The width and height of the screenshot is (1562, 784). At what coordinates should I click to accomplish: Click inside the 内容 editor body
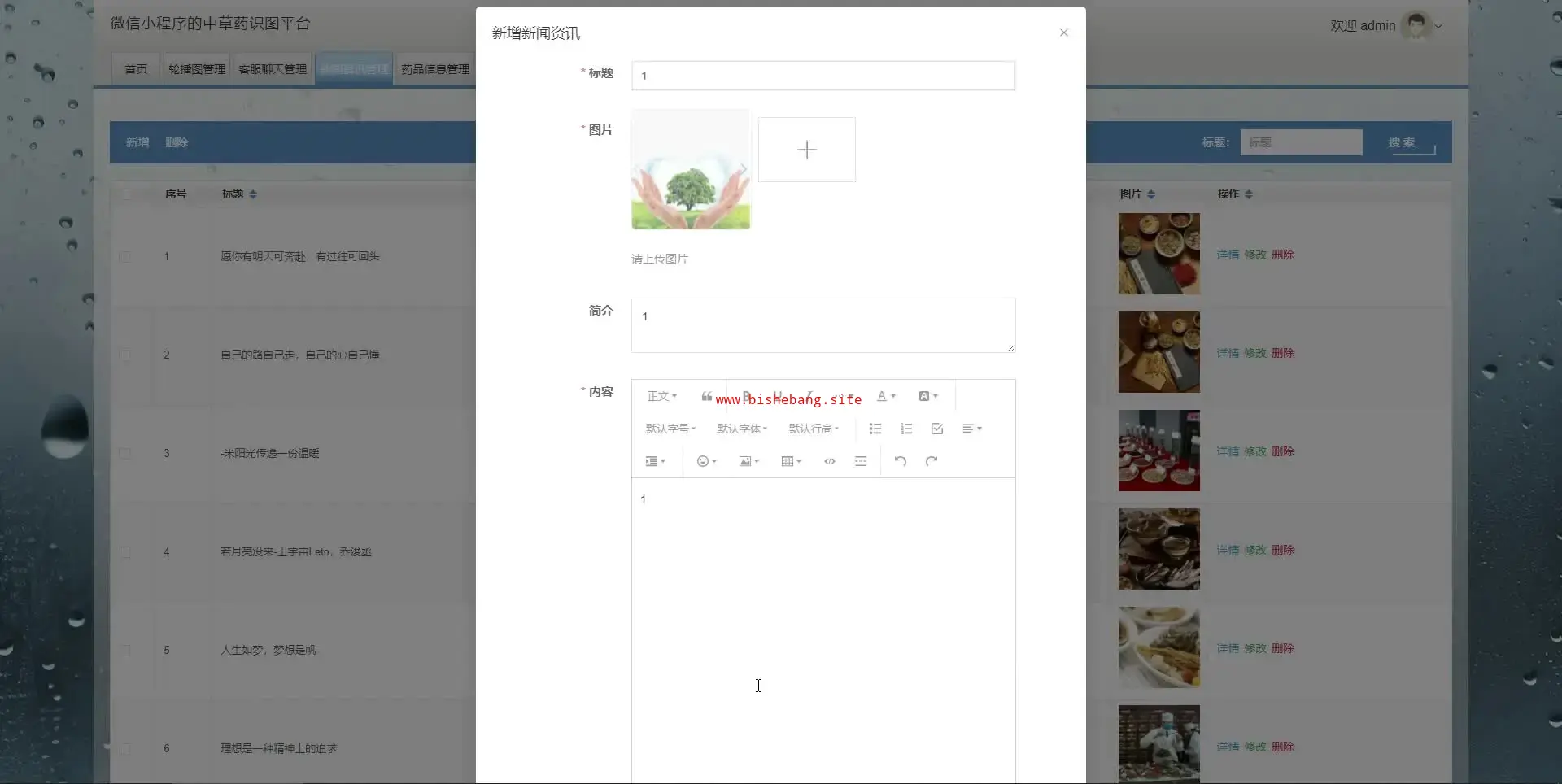(823, 630)
